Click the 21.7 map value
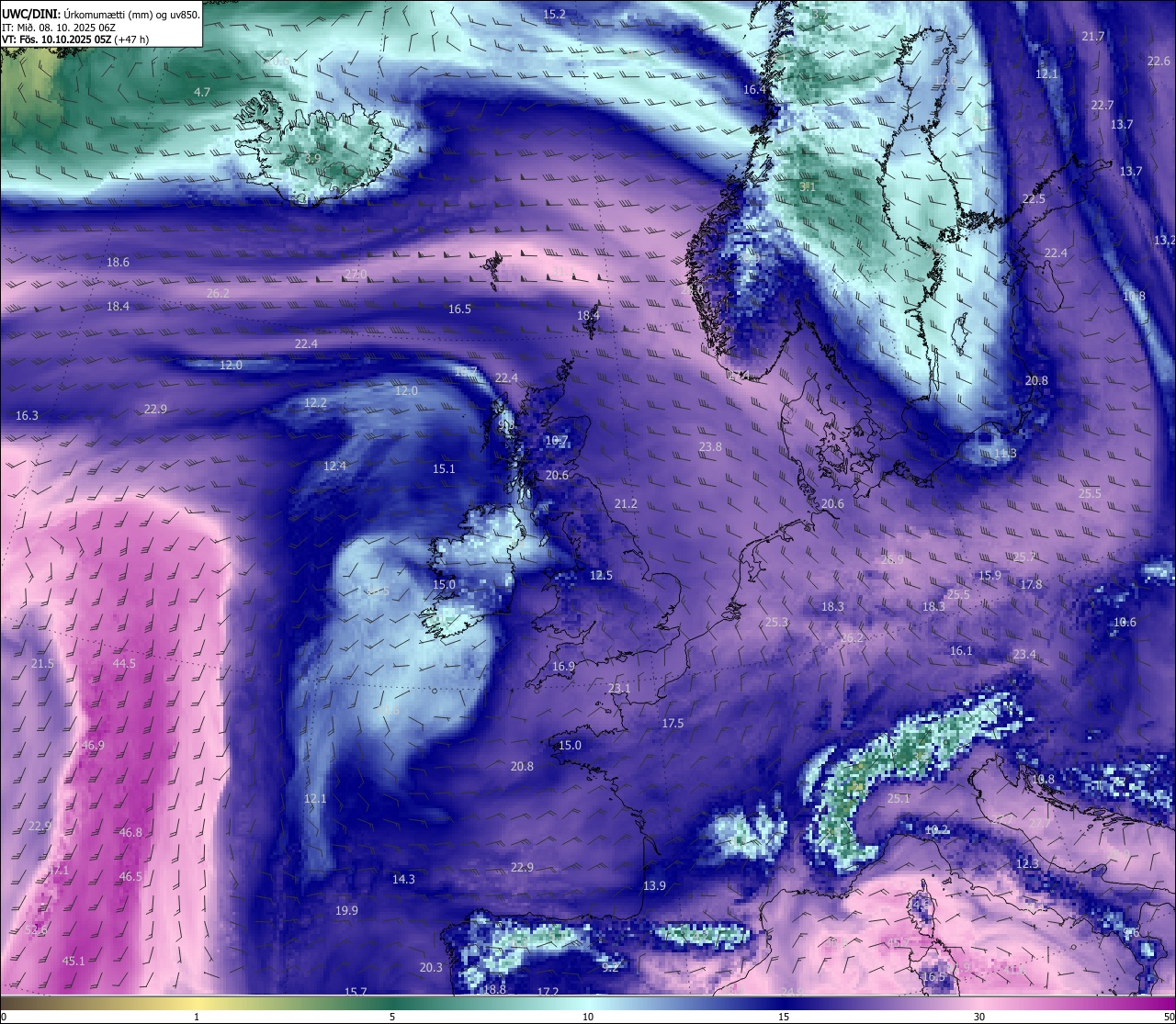Image resolution: width=1176 pixels, height=1024 pixels. click(x=1093, y=36)
